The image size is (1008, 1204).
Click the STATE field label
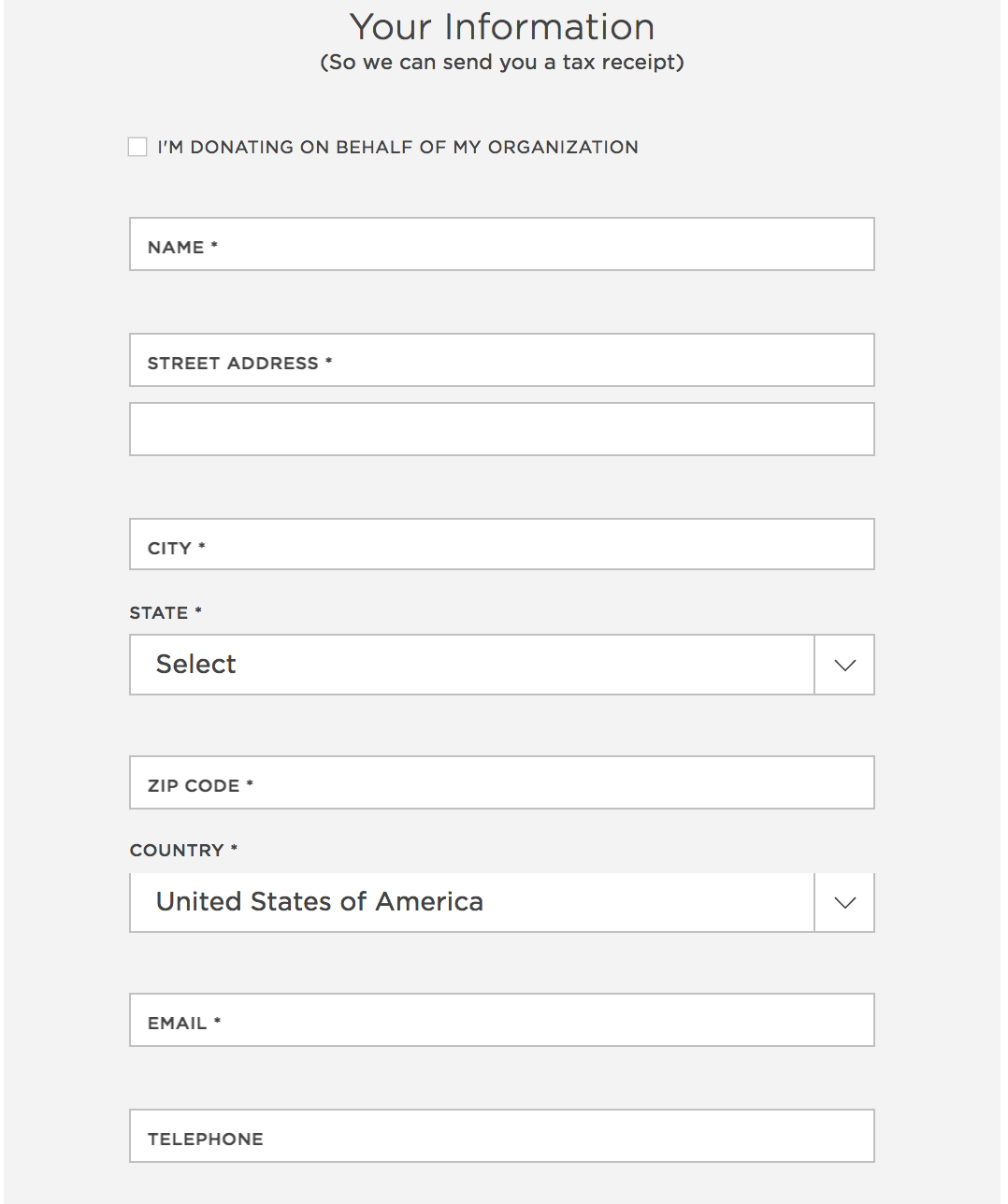click(x=159, y=613)
